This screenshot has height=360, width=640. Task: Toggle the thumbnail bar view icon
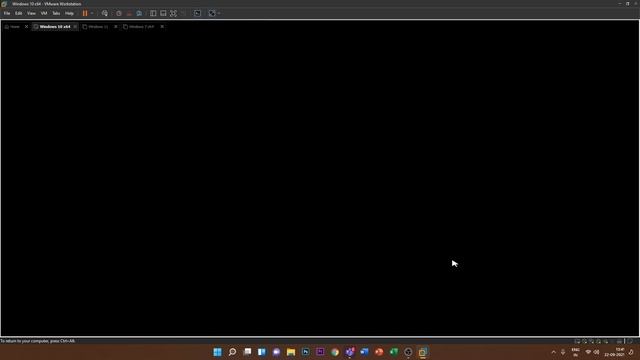click(163, 13)
